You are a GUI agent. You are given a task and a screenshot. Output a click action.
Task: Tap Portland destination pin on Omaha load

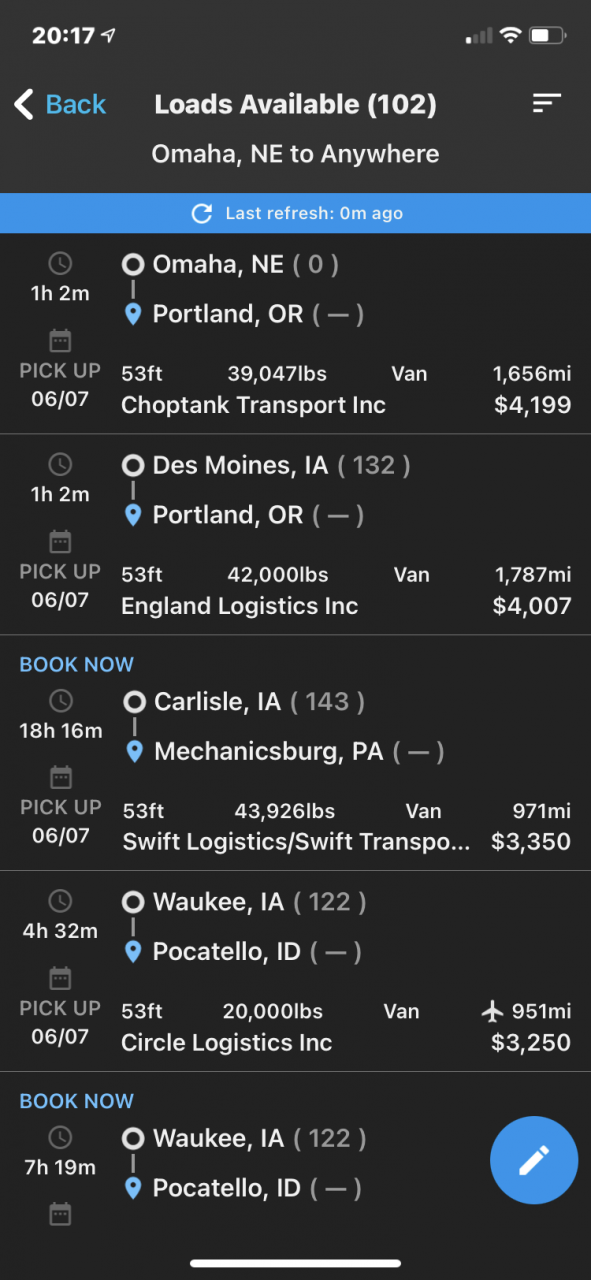point(133,314)
